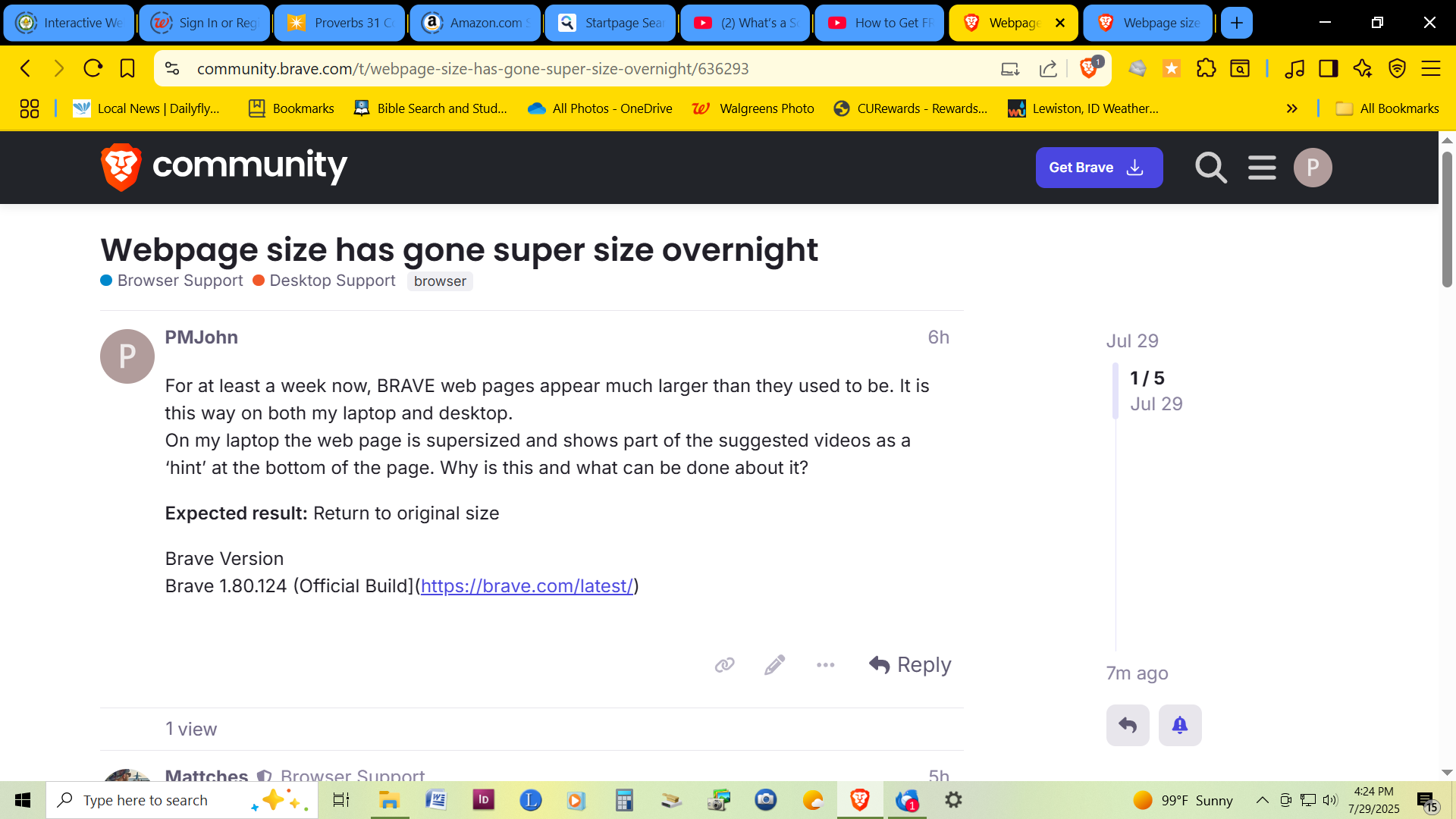Toggle the browser sidebar panel icon
The image size is (1456, 819).
pyautogui.click(x=1328, y=69)
